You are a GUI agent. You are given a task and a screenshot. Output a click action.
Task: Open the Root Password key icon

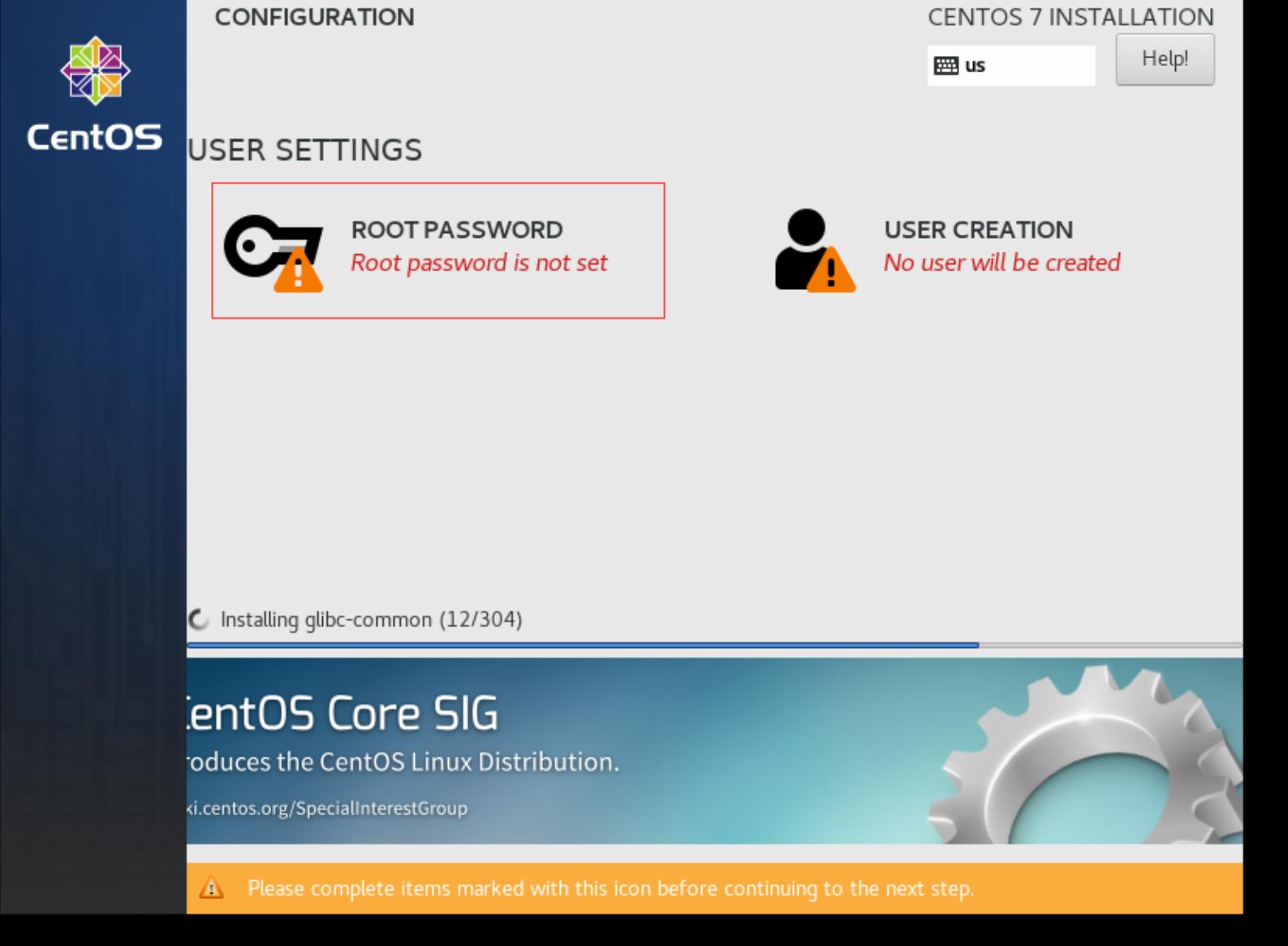click(274, 253)
